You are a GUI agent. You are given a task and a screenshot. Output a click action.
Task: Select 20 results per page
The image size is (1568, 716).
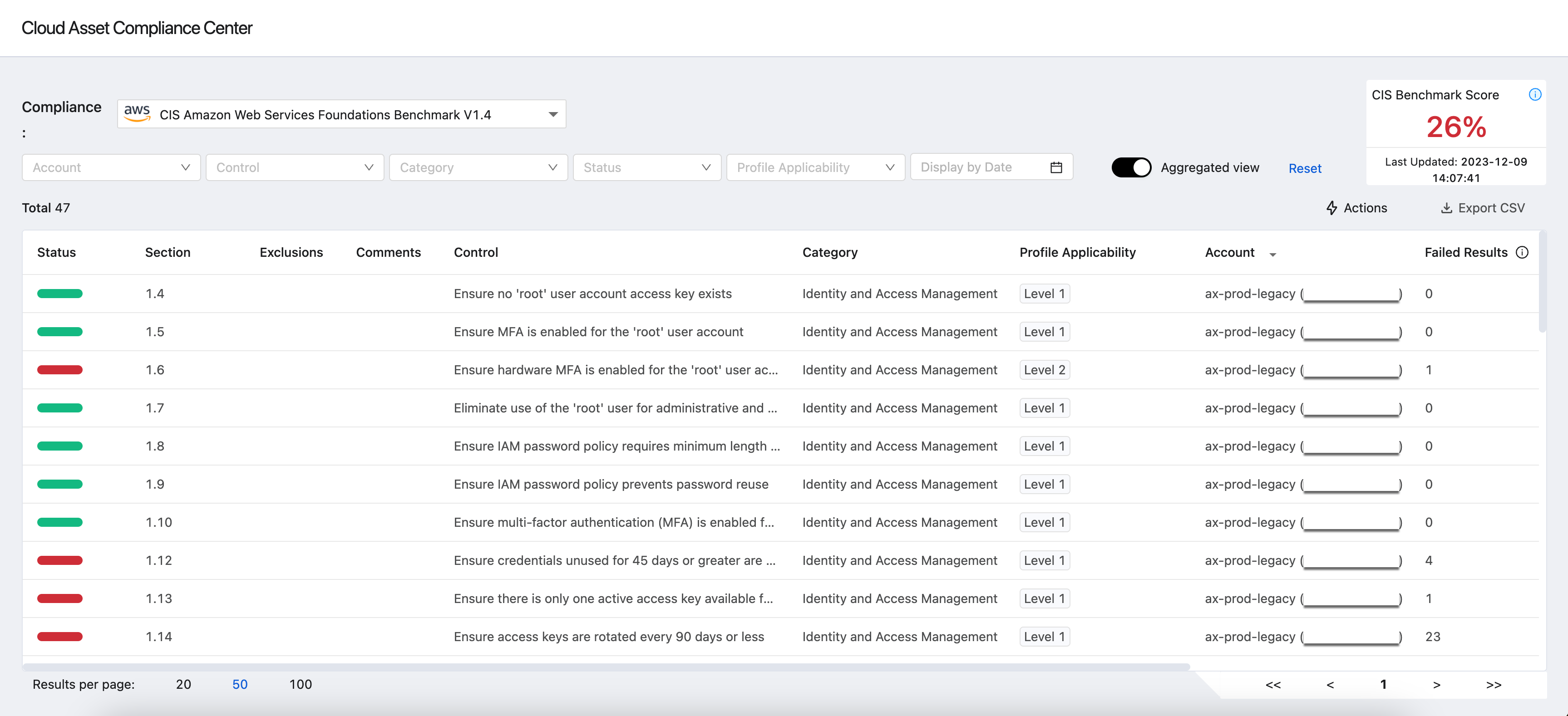[183, 684]
